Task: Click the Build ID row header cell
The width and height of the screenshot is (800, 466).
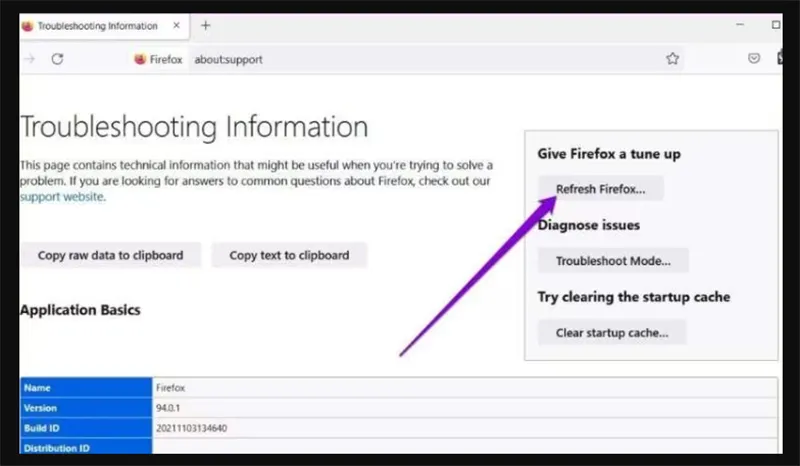Action: [x=86, y=428]
